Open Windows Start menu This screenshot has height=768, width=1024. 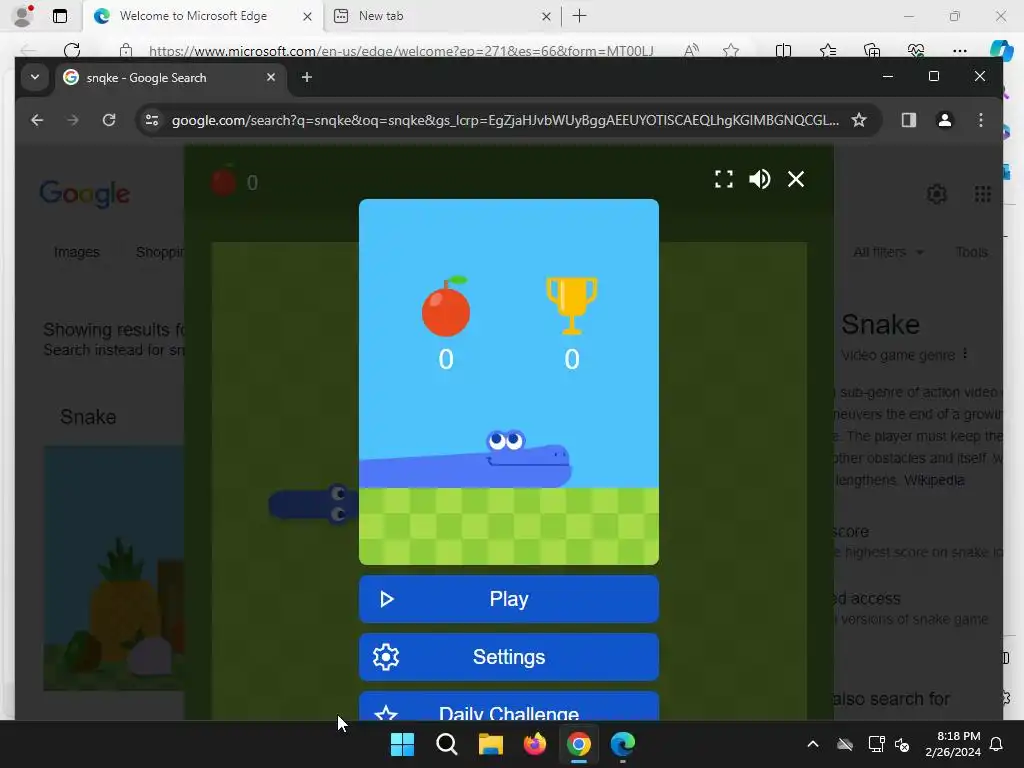coord(402,744)
